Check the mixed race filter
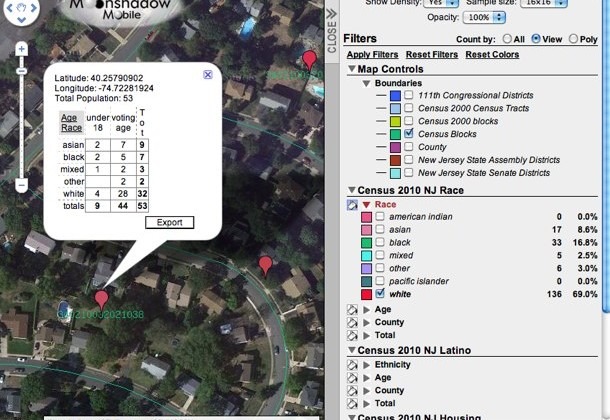Viewport: 610px width, 420px height. click(380, 255)
